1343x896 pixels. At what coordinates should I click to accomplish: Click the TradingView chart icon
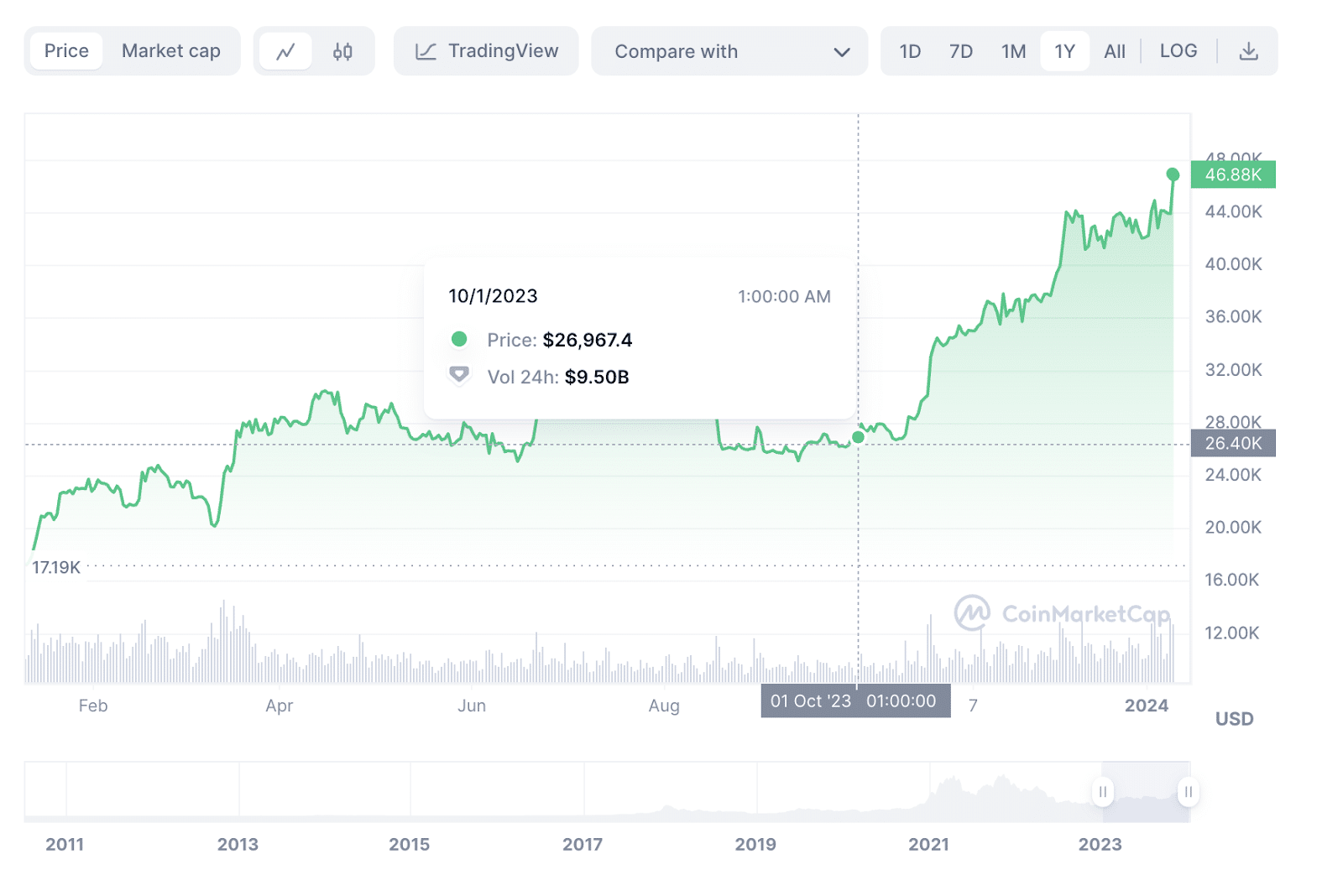coord(426,52)
